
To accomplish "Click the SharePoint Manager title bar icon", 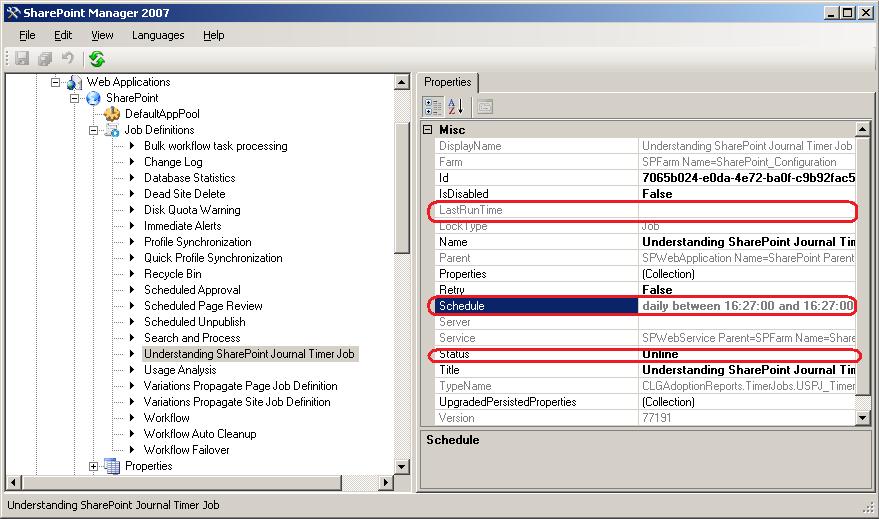I will click(12, 12).
